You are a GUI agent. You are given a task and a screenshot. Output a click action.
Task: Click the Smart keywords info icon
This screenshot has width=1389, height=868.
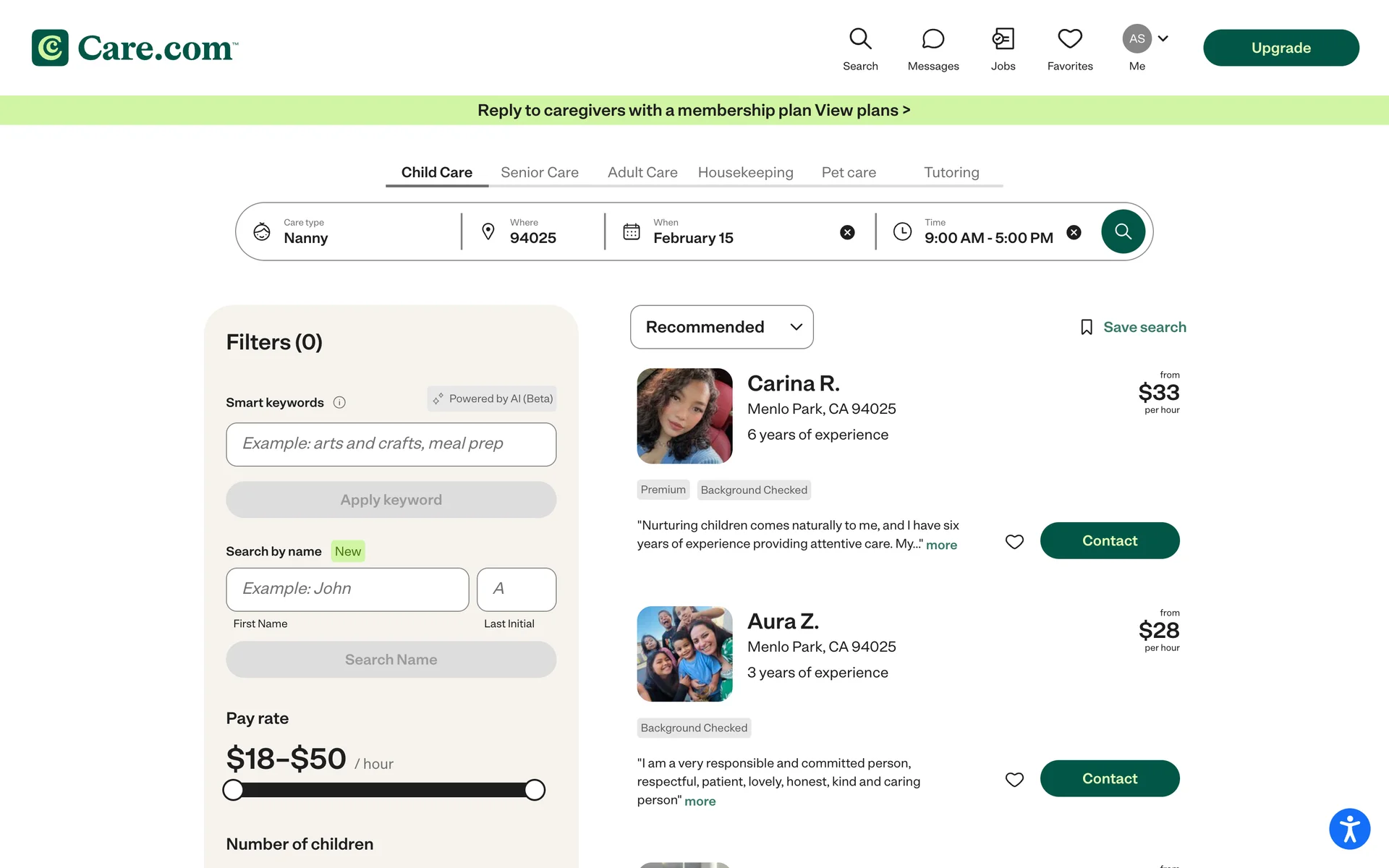pyautogui.click(x=339, y=403)
